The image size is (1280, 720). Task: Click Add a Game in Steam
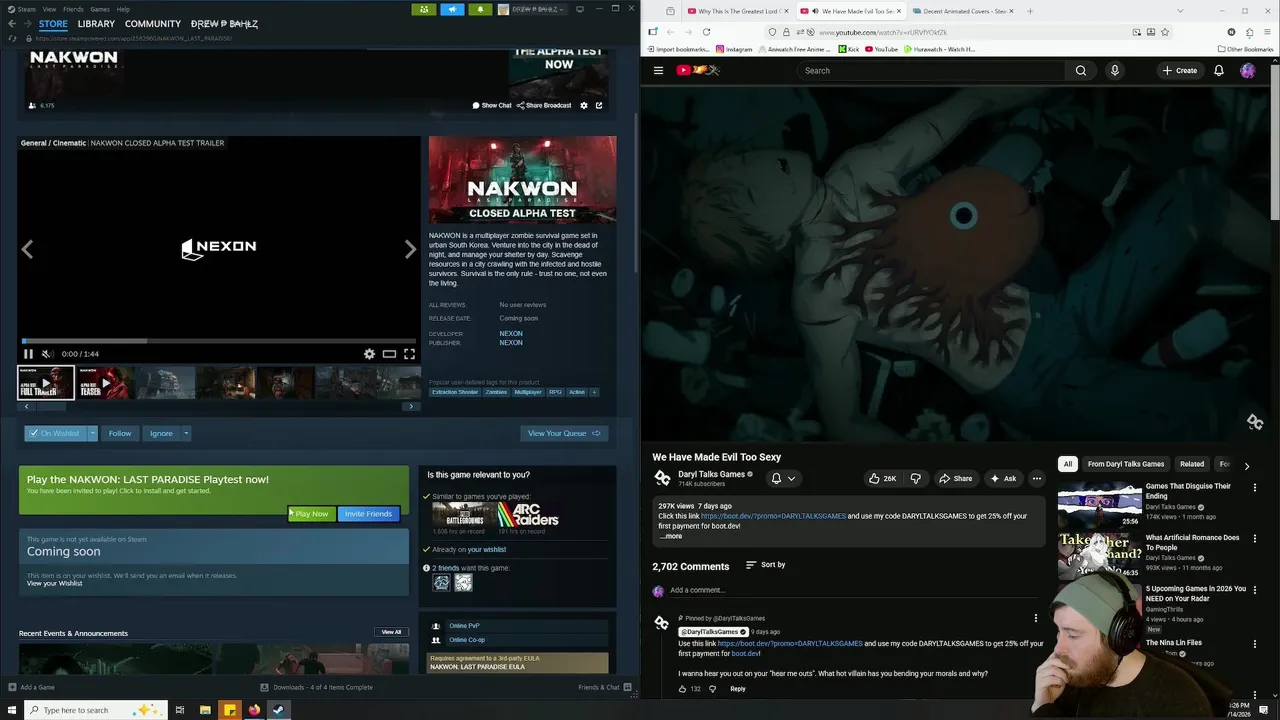point(31,687)
